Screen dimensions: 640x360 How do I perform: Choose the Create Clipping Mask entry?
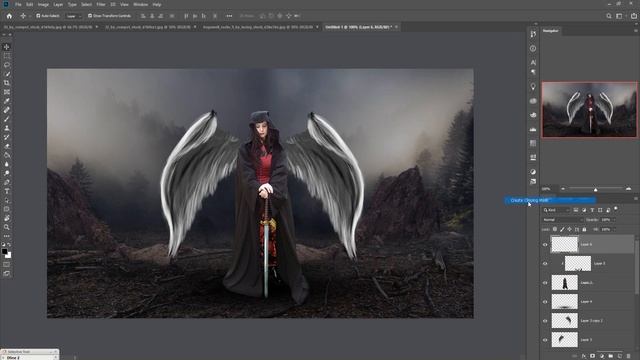point(550,200)
